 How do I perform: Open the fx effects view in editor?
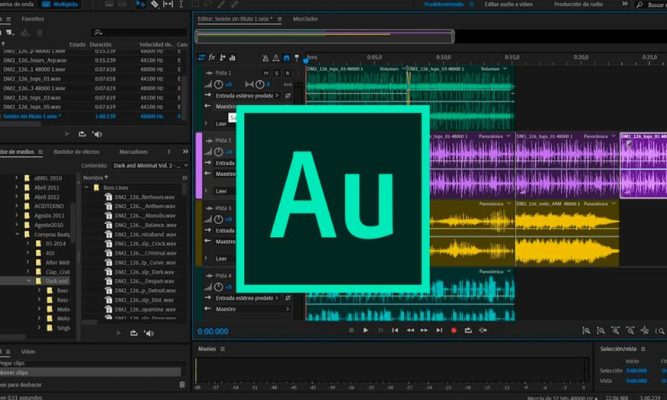point(213,57)
